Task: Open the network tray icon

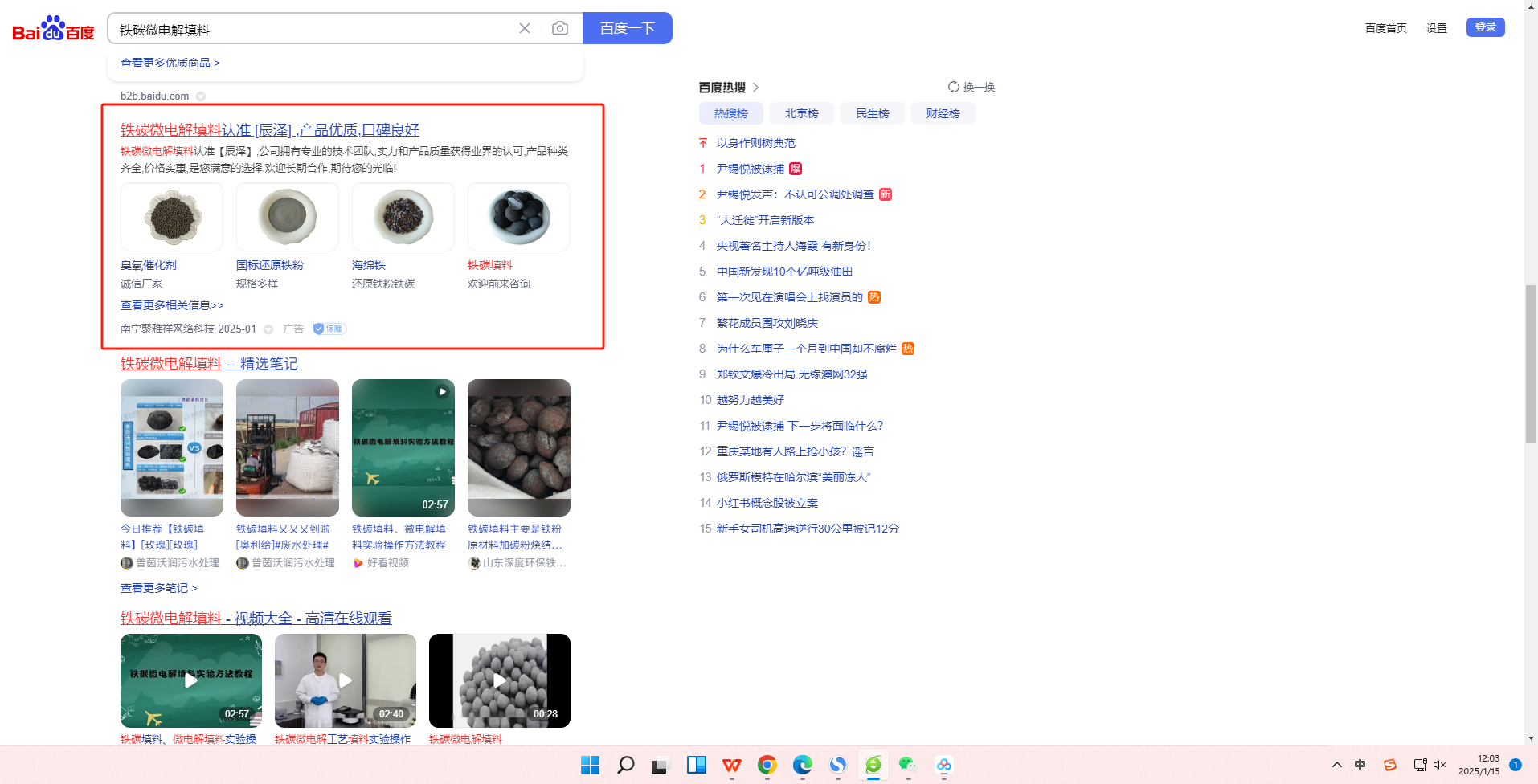Action: 1420,765
